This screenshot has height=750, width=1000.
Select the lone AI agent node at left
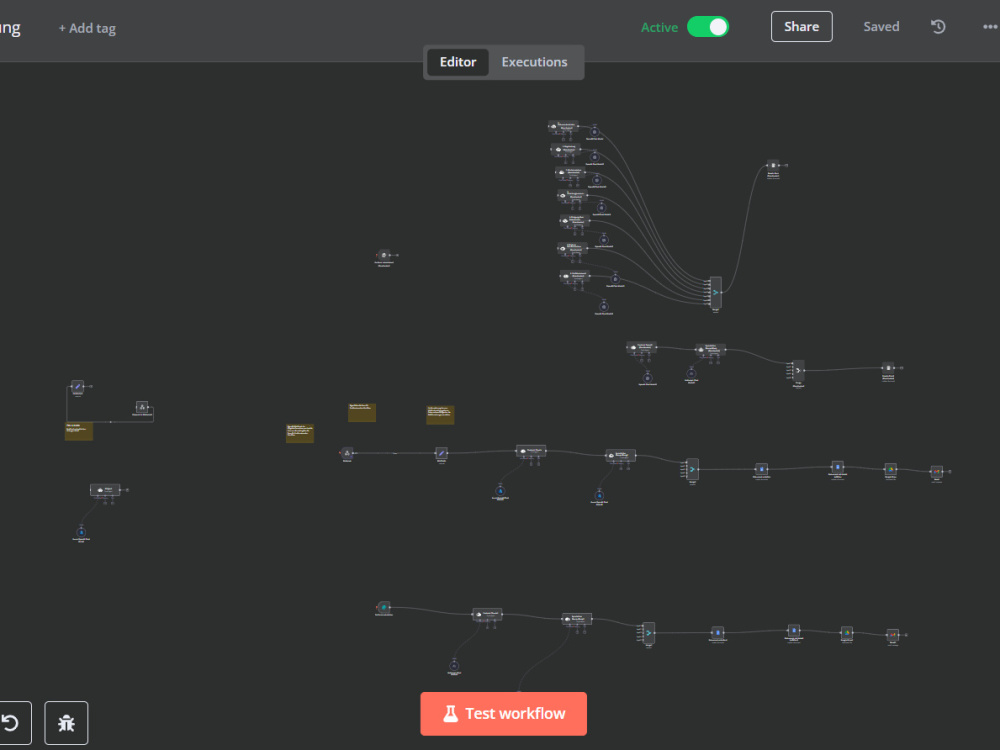105,490
